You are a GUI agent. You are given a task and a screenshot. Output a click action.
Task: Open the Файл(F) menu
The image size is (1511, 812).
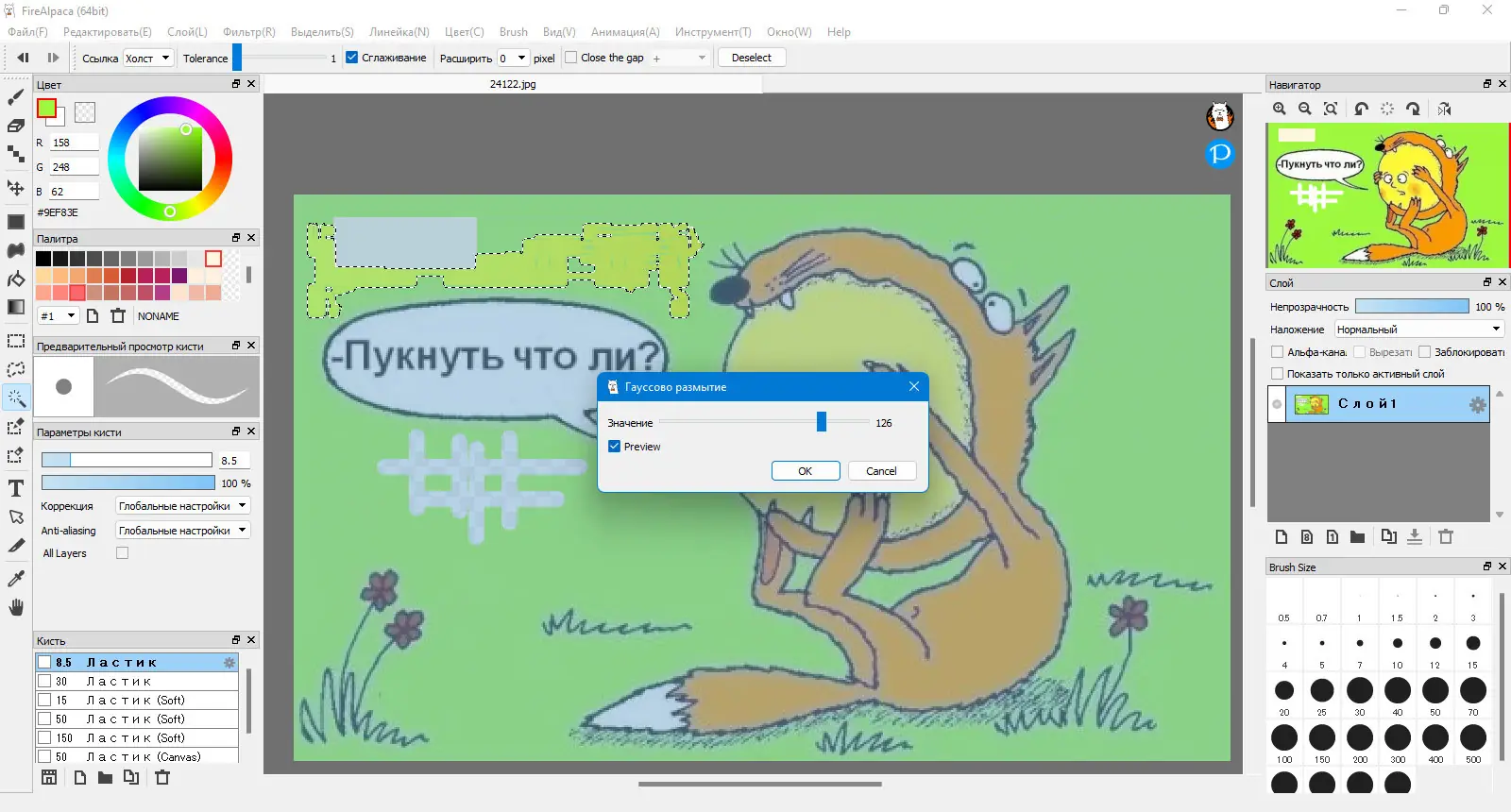coord(27,32)
